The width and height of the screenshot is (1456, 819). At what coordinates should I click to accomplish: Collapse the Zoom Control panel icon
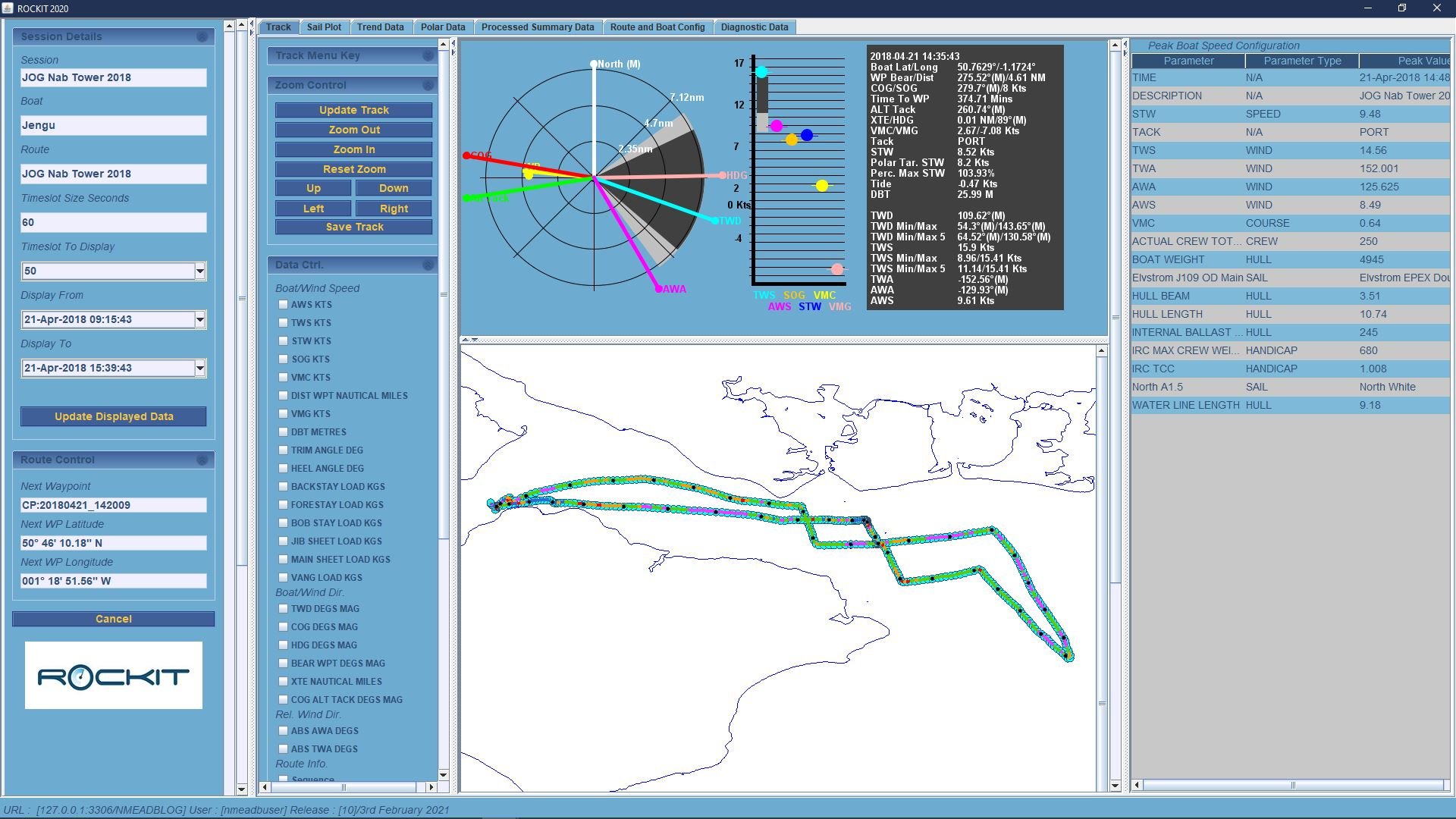pos(428,85)
